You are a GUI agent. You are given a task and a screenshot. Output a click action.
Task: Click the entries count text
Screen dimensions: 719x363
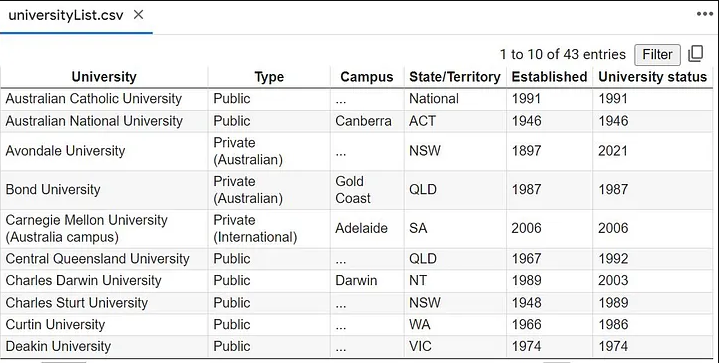point(563,55)
